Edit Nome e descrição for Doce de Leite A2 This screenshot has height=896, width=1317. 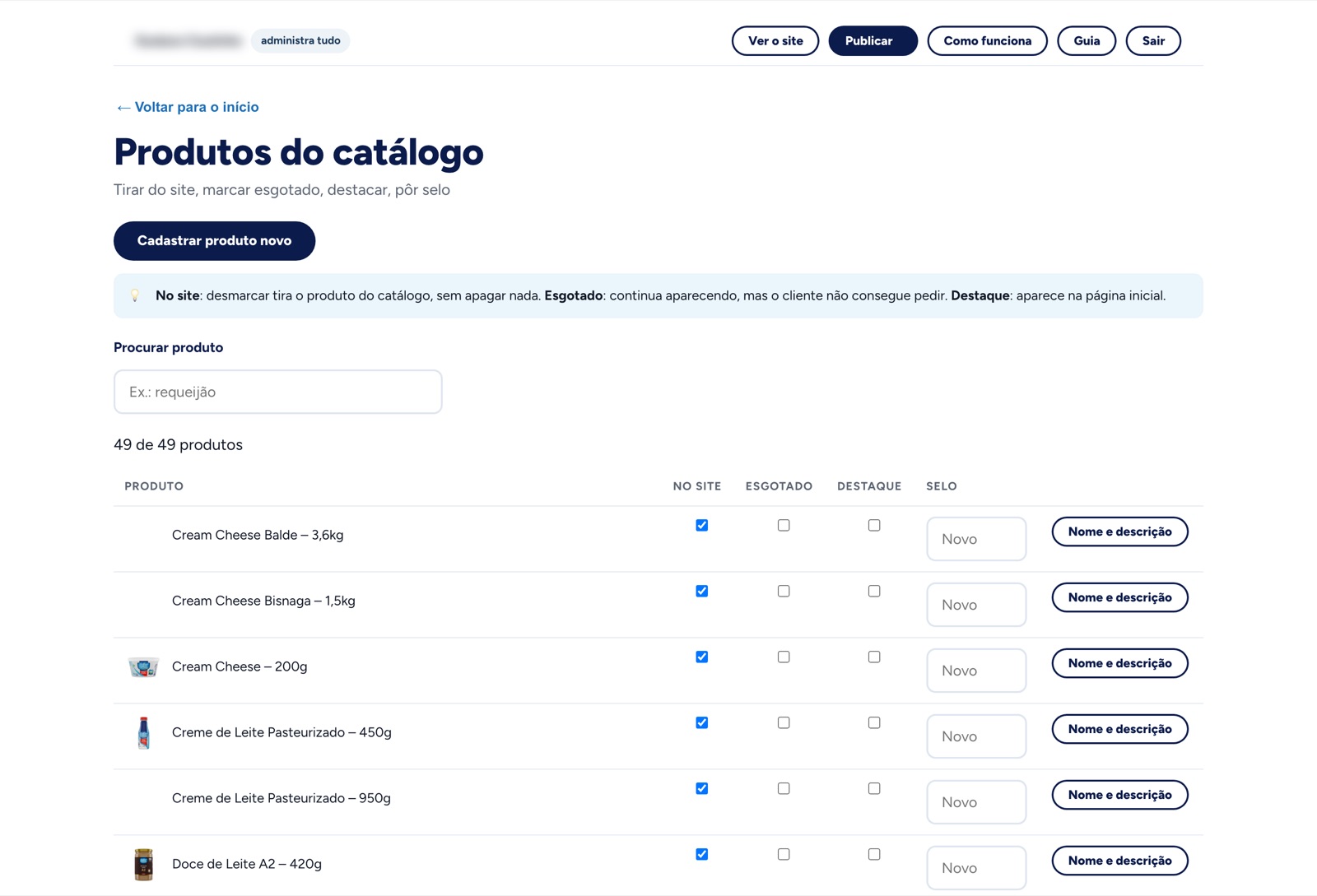coord(1119,861)
